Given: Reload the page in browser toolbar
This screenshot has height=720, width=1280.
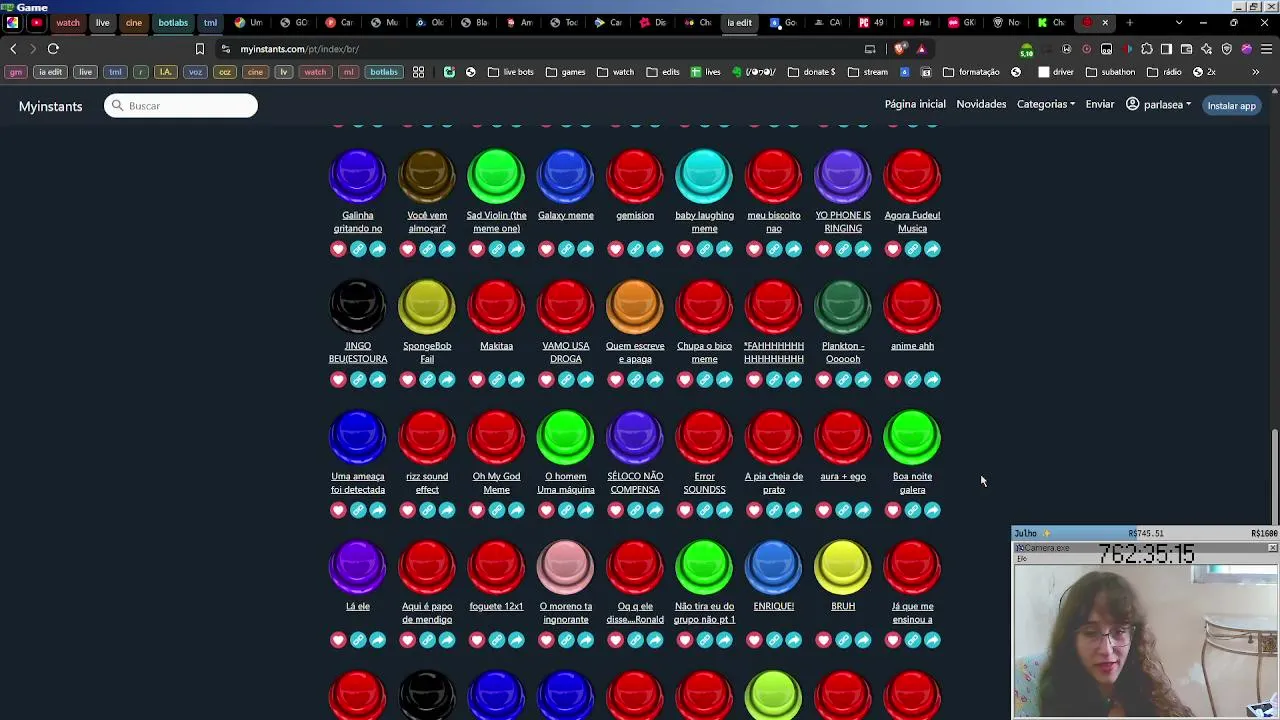Looking at the screenshot, I should tap(53, 49).
